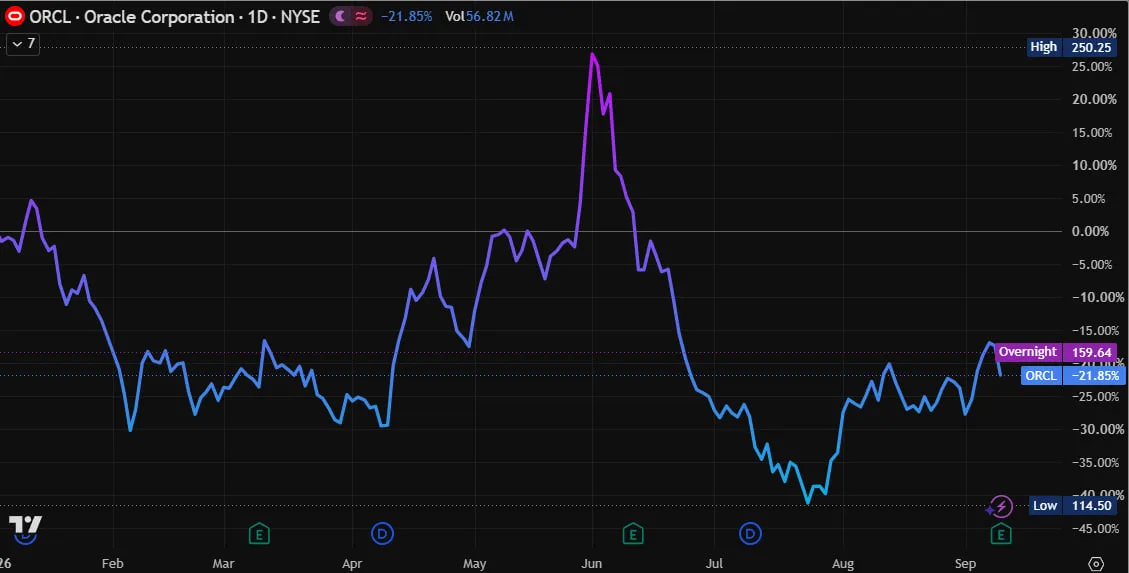Open the dividend marker D near Jul
Screen dimensions: 1129x573
(x=750, y=533)
